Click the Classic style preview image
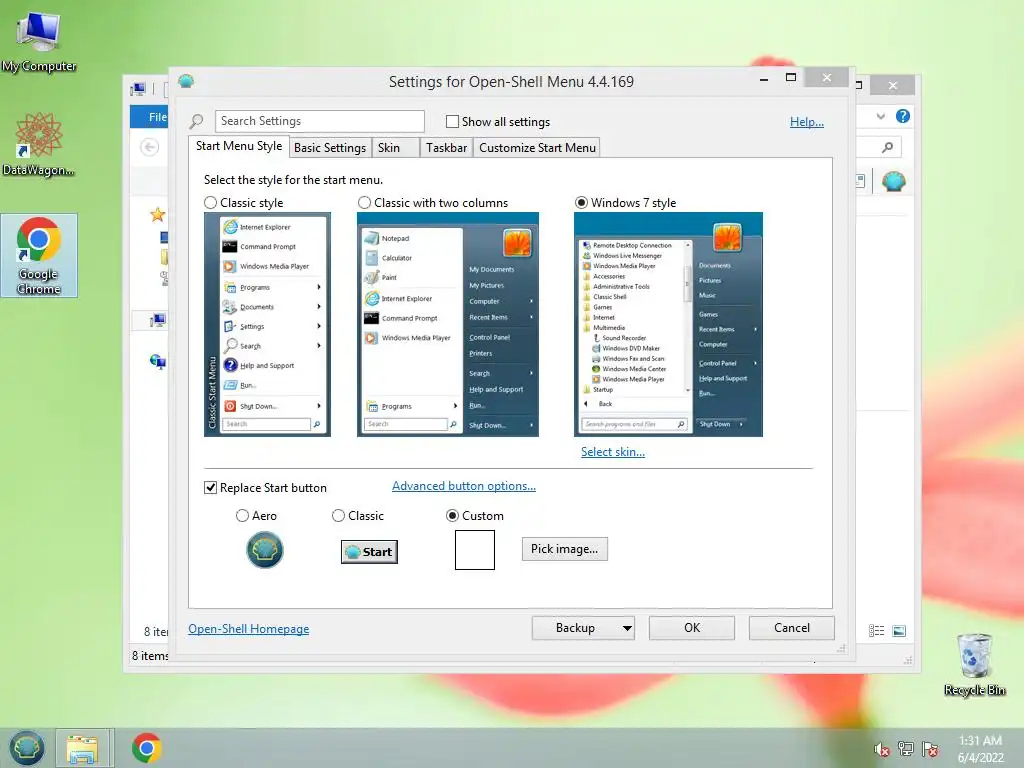 point(267,325)
